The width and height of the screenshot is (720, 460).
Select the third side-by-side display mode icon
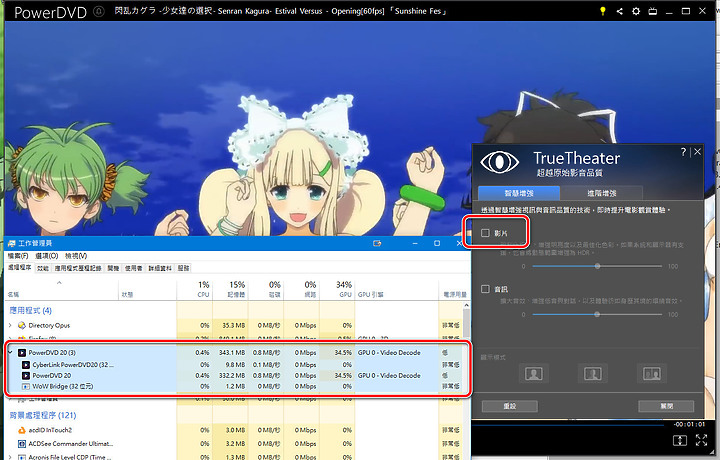point(652,373)
